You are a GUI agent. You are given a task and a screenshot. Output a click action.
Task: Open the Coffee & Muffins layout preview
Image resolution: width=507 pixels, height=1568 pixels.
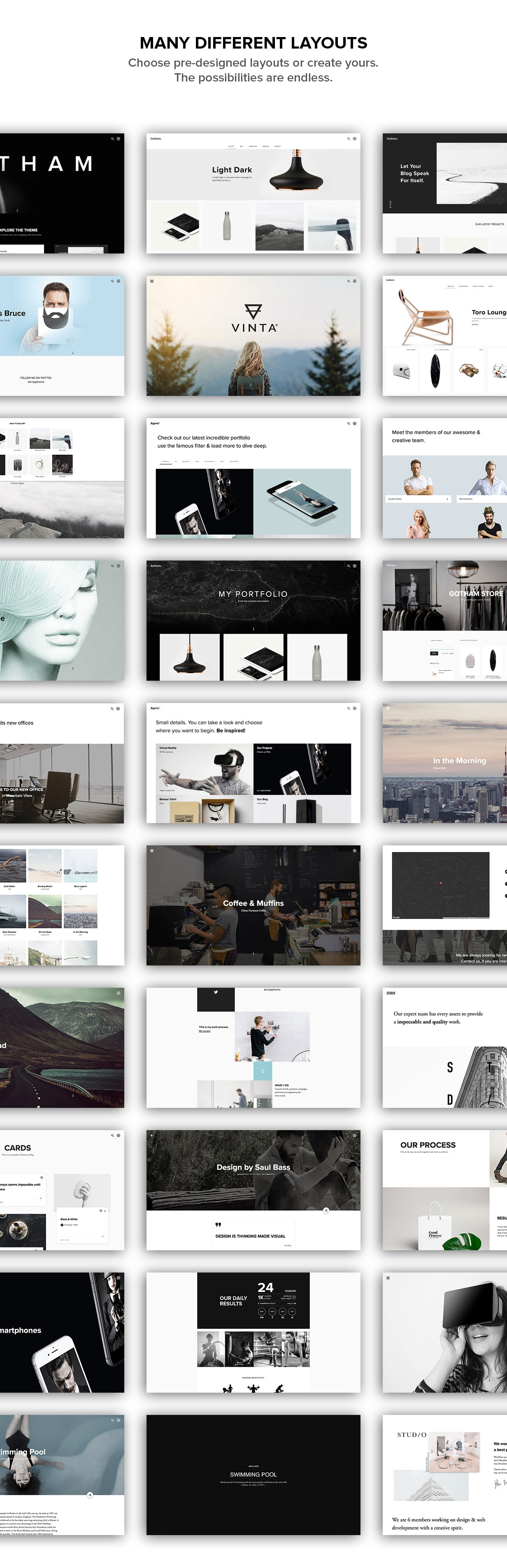point(253,905)
